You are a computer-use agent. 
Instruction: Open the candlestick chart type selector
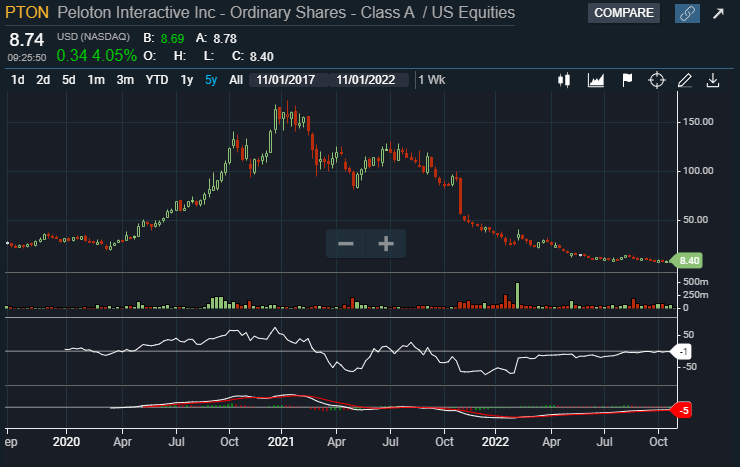(x=564, y=80)
